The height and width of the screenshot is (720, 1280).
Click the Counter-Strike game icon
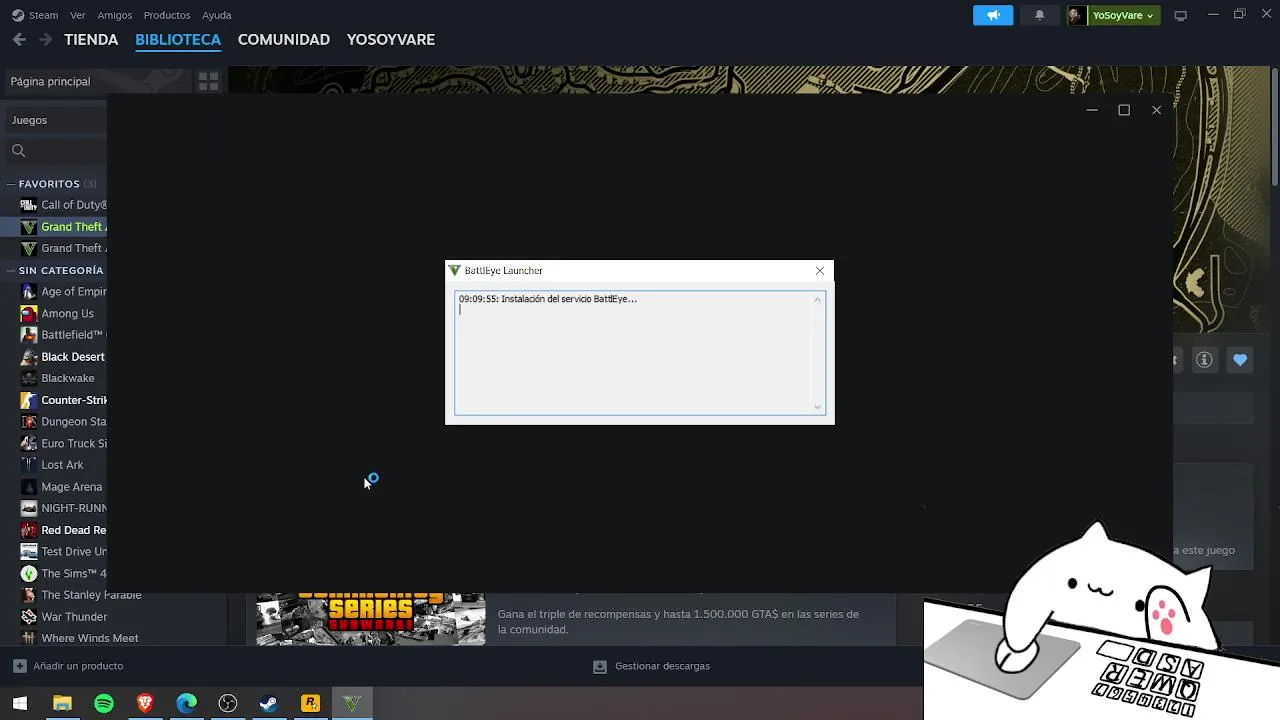(29, 400)
